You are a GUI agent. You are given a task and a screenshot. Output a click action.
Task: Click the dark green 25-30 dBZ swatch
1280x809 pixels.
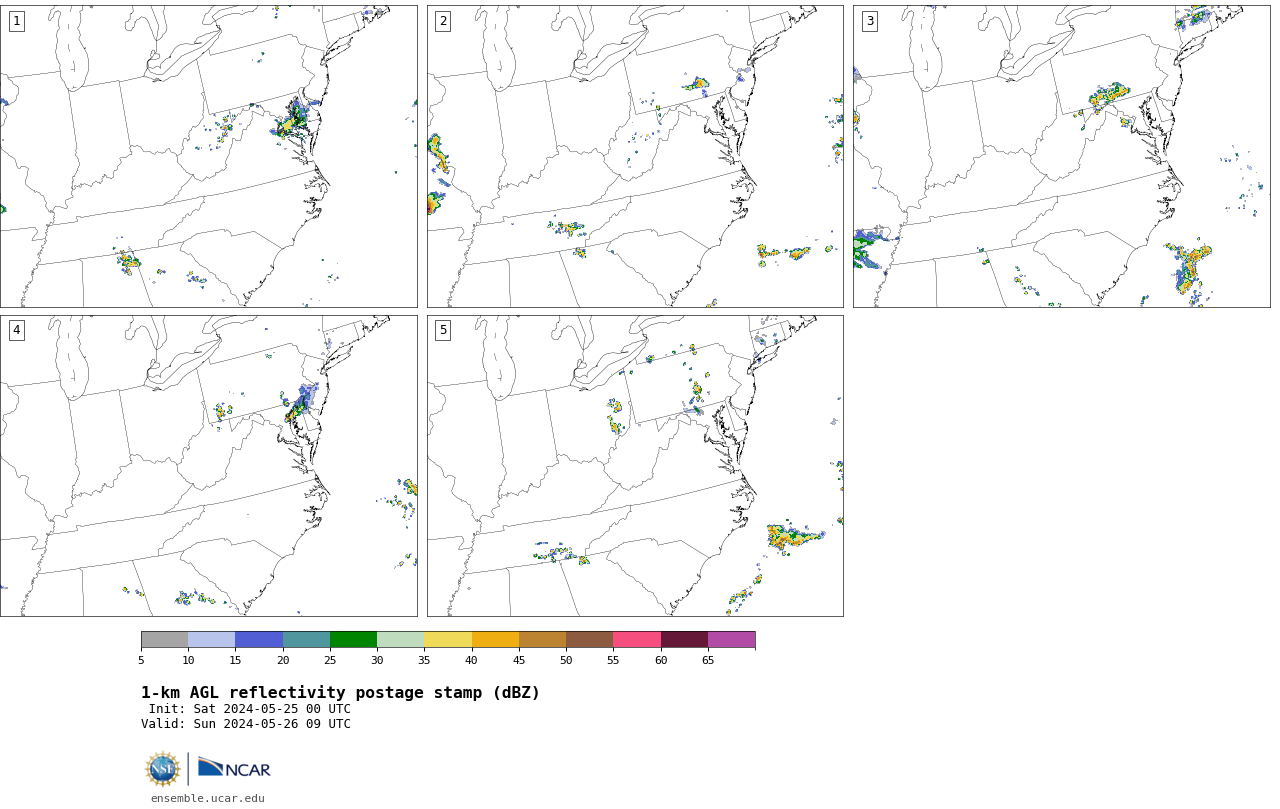(353, 640)
